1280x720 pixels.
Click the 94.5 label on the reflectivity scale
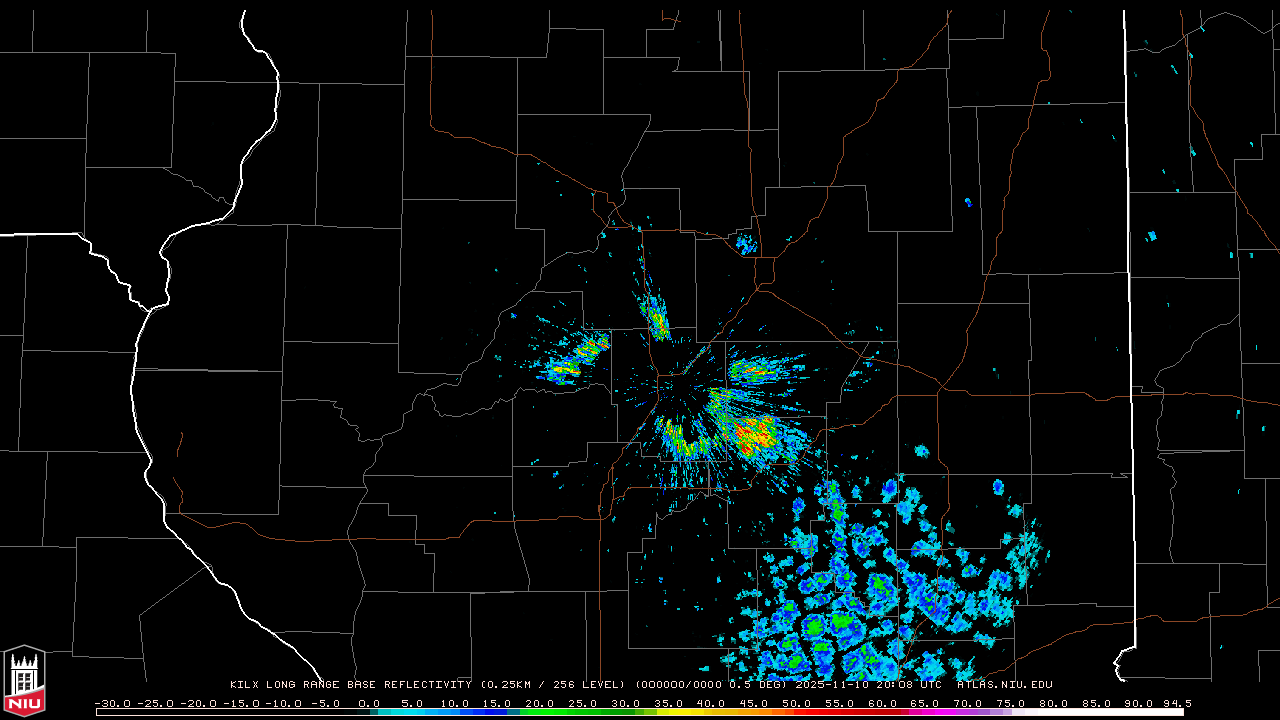coord(1174,703)
